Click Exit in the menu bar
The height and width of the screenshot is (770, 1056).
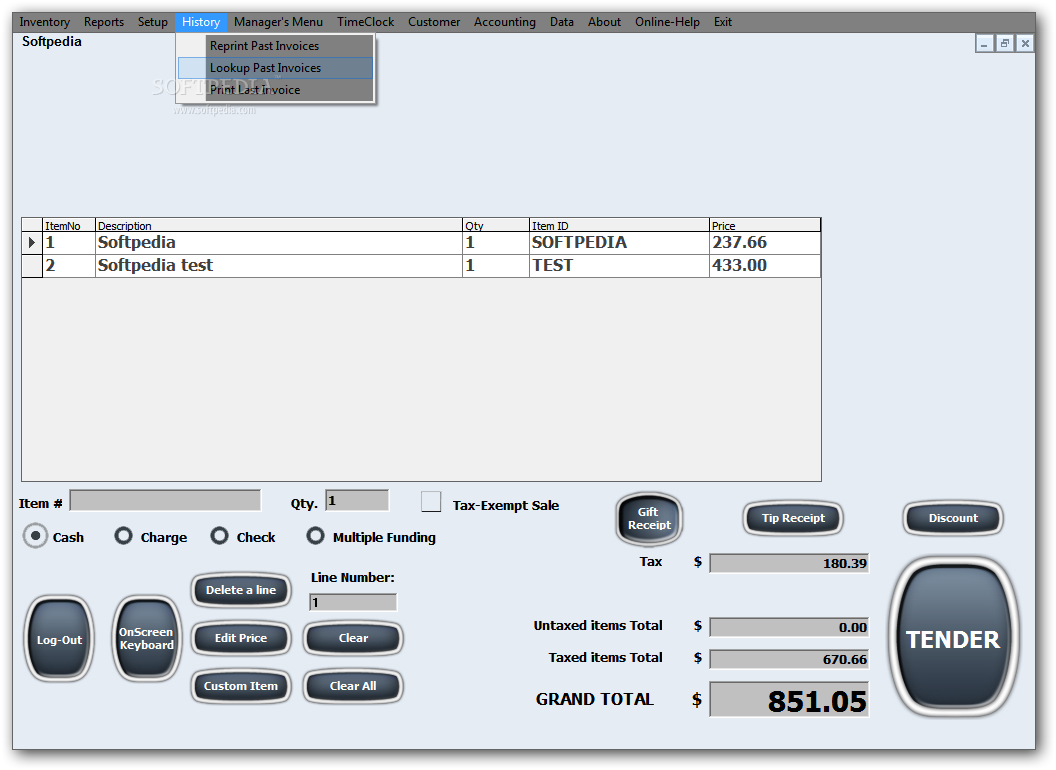[723, 22]
